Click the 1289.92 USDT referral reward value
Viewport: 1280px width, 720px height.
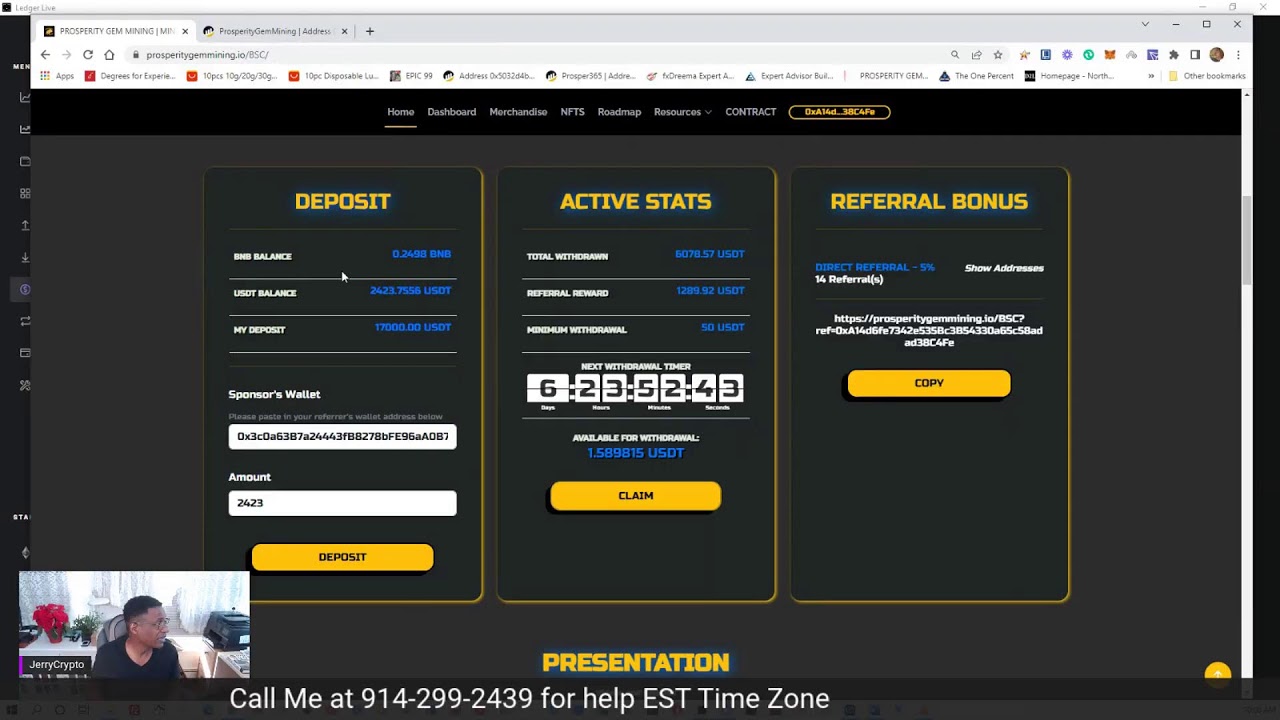(710, 291)
